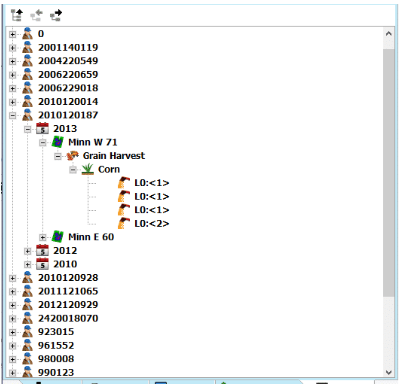Select the L0:<2> load label
Viewport: 399px width, 391px height.
152,224
